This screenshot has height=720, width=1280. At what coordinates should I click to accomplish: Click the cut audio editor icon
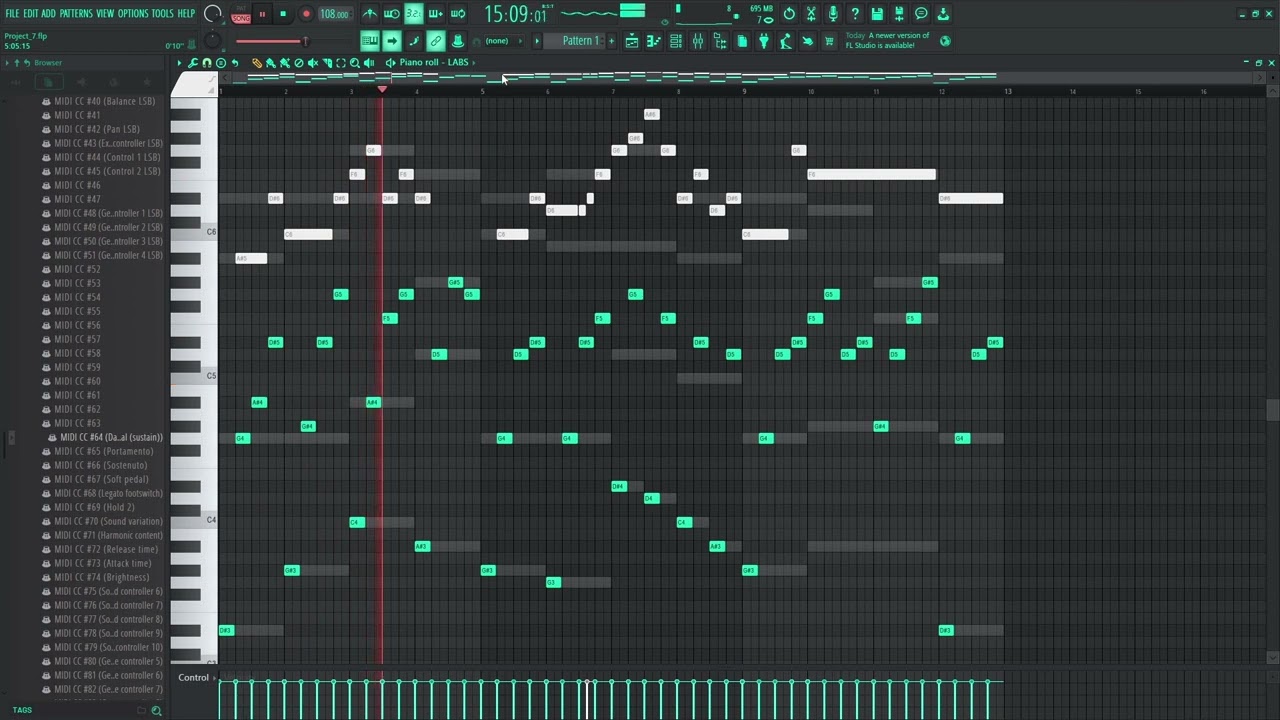[x=811, y=14]
